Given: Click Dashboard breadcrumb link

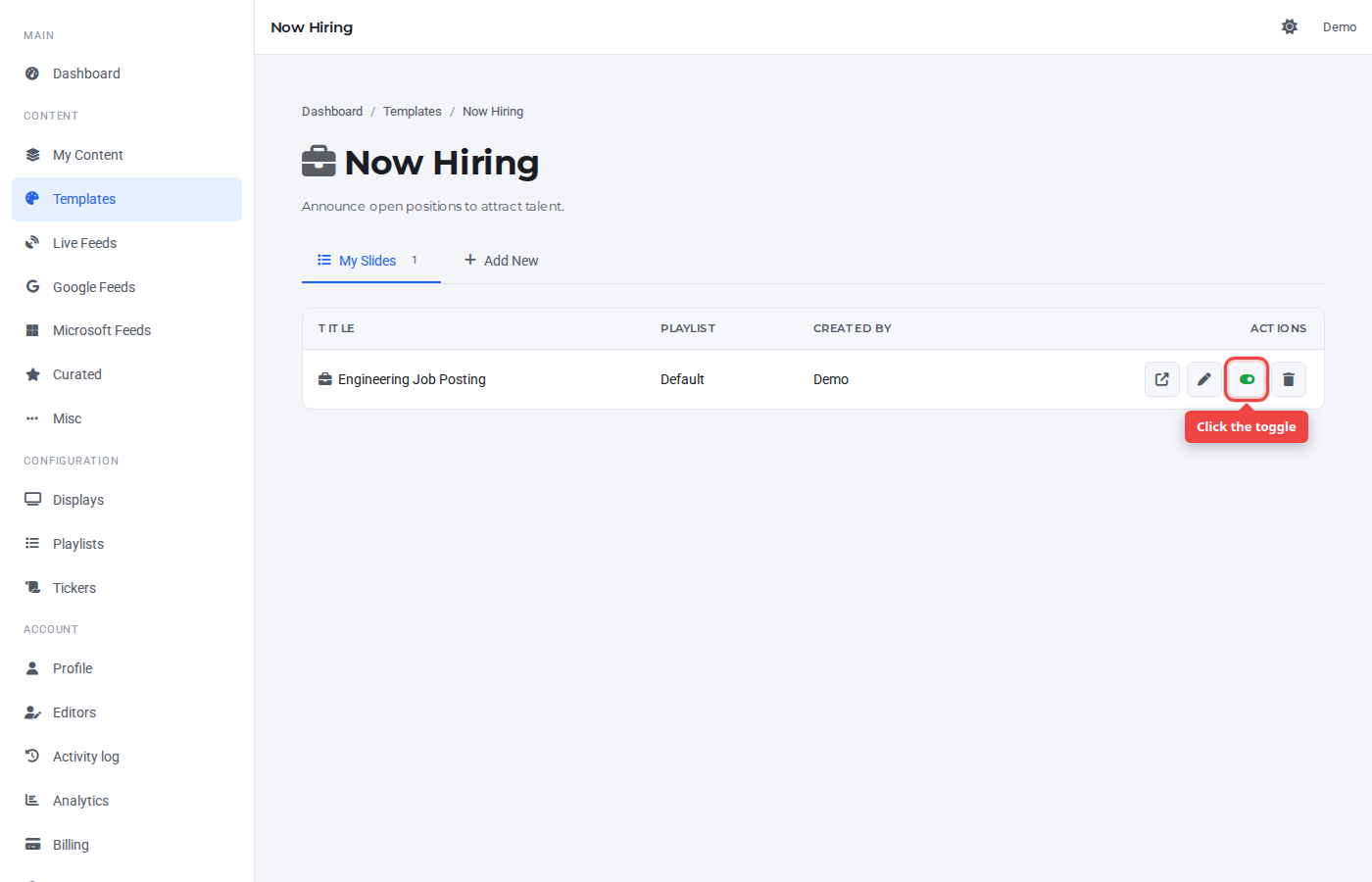Looking at the screenshot, I should 332,112.
